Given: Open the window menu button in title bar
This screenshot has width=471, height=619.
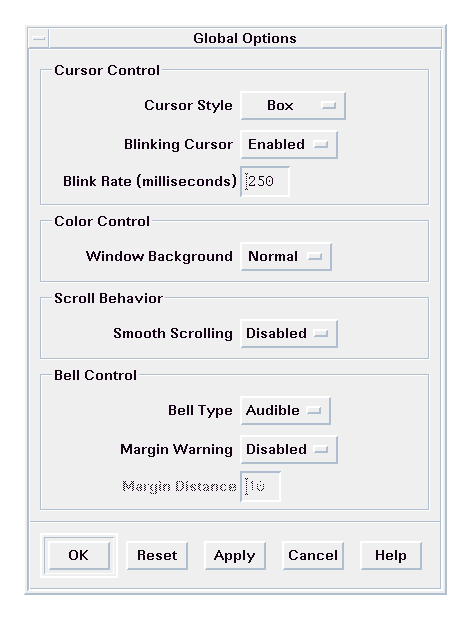Looking at the screenshot, I should tap(39, 39).
